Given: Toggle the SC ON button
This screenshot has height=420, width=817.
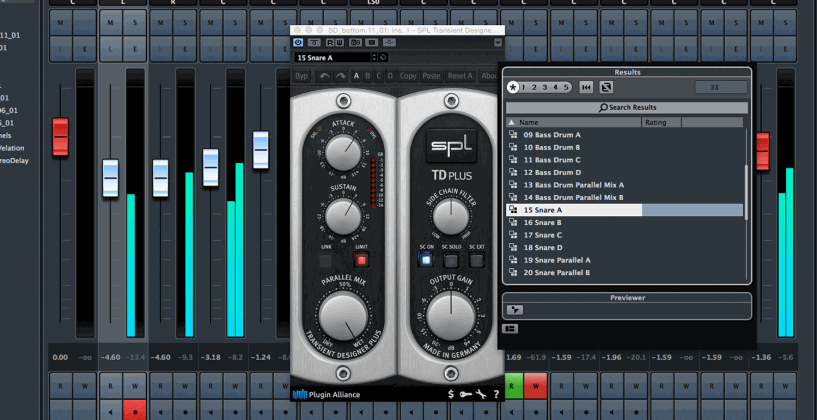Looking at the screenshot, I should coord(426,259).
